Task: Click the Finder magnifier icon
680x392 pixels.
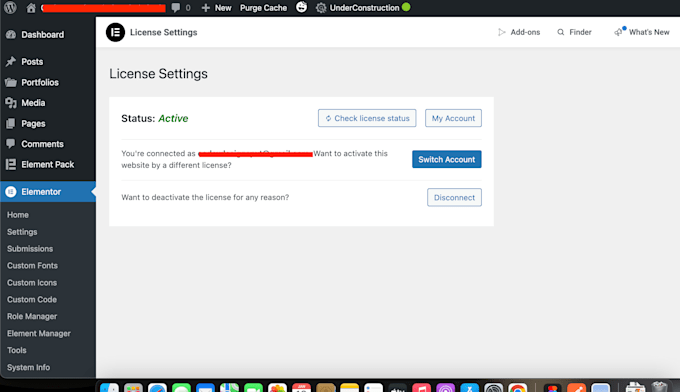Action: tap(561, 32)
